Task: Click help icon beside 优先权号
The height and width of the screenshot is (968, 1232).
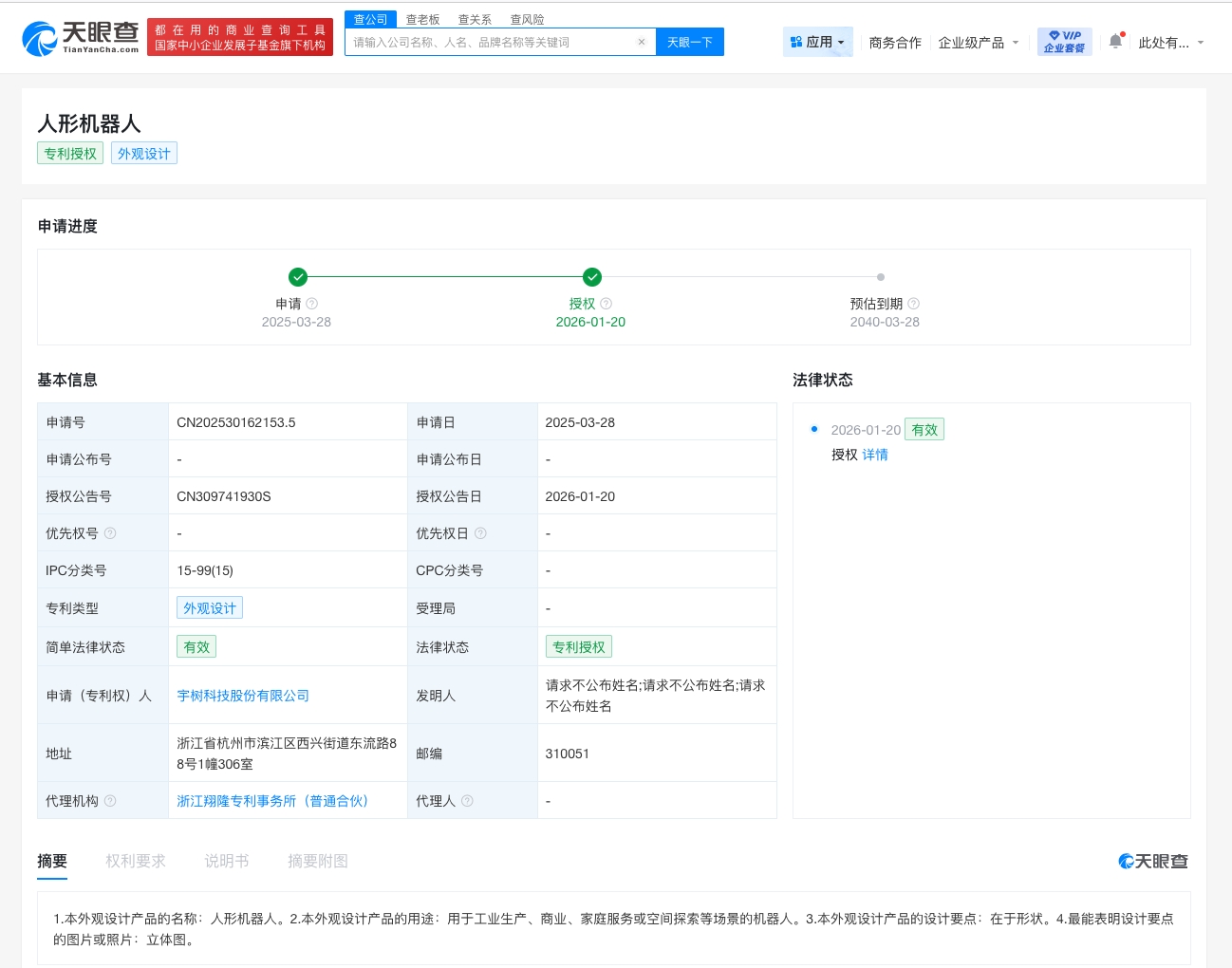Action: coord(110,533)
